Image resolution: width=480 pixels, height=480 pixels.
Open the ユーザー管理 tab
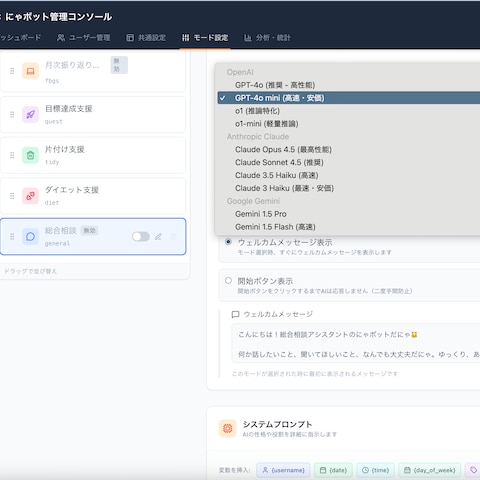(84, 38)
